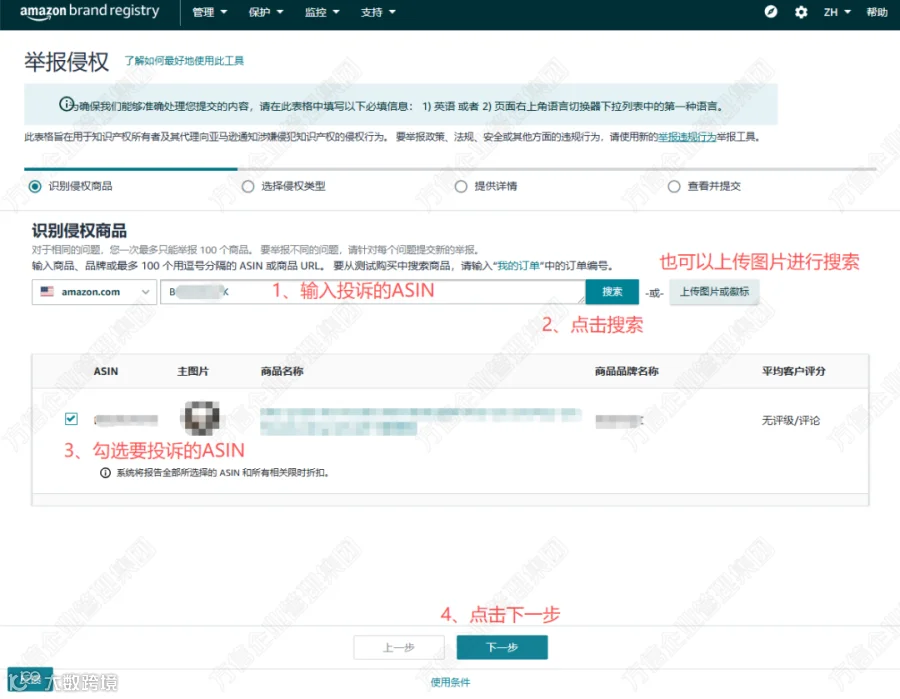Screen dimensions: 900x699
Task: Open 了解如何最好地使用此工具 link
Action: (x=184, y=61)
